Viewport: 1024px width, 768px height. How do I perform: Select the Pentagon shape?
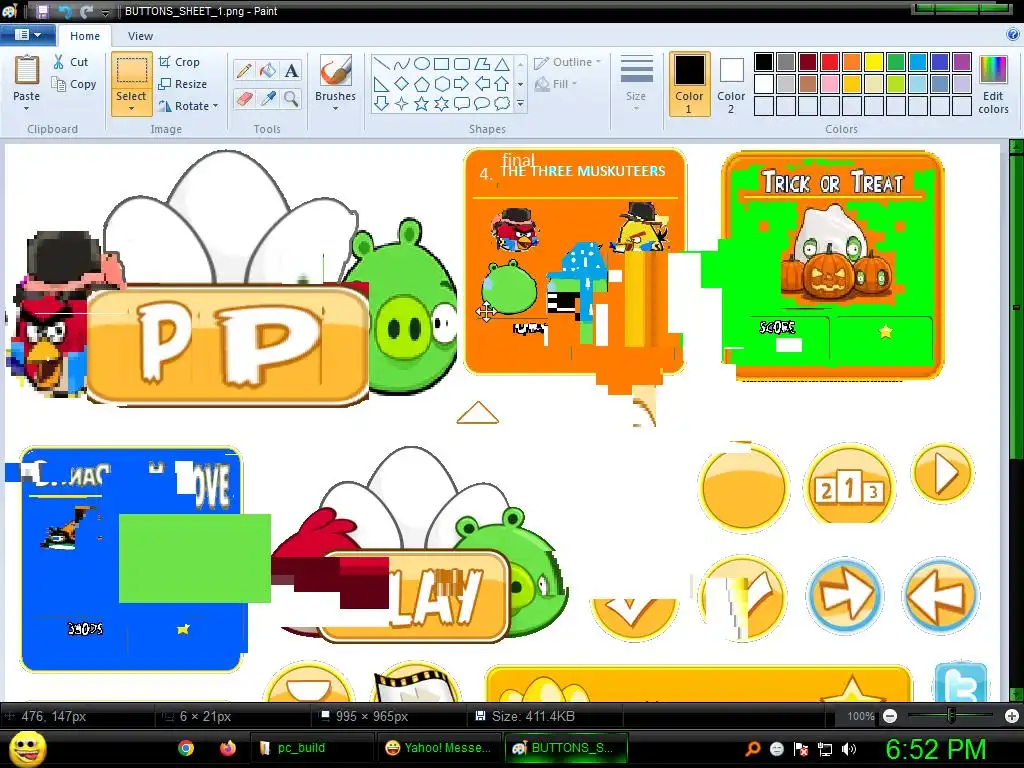pyautogui.click(x=422, y=84)
